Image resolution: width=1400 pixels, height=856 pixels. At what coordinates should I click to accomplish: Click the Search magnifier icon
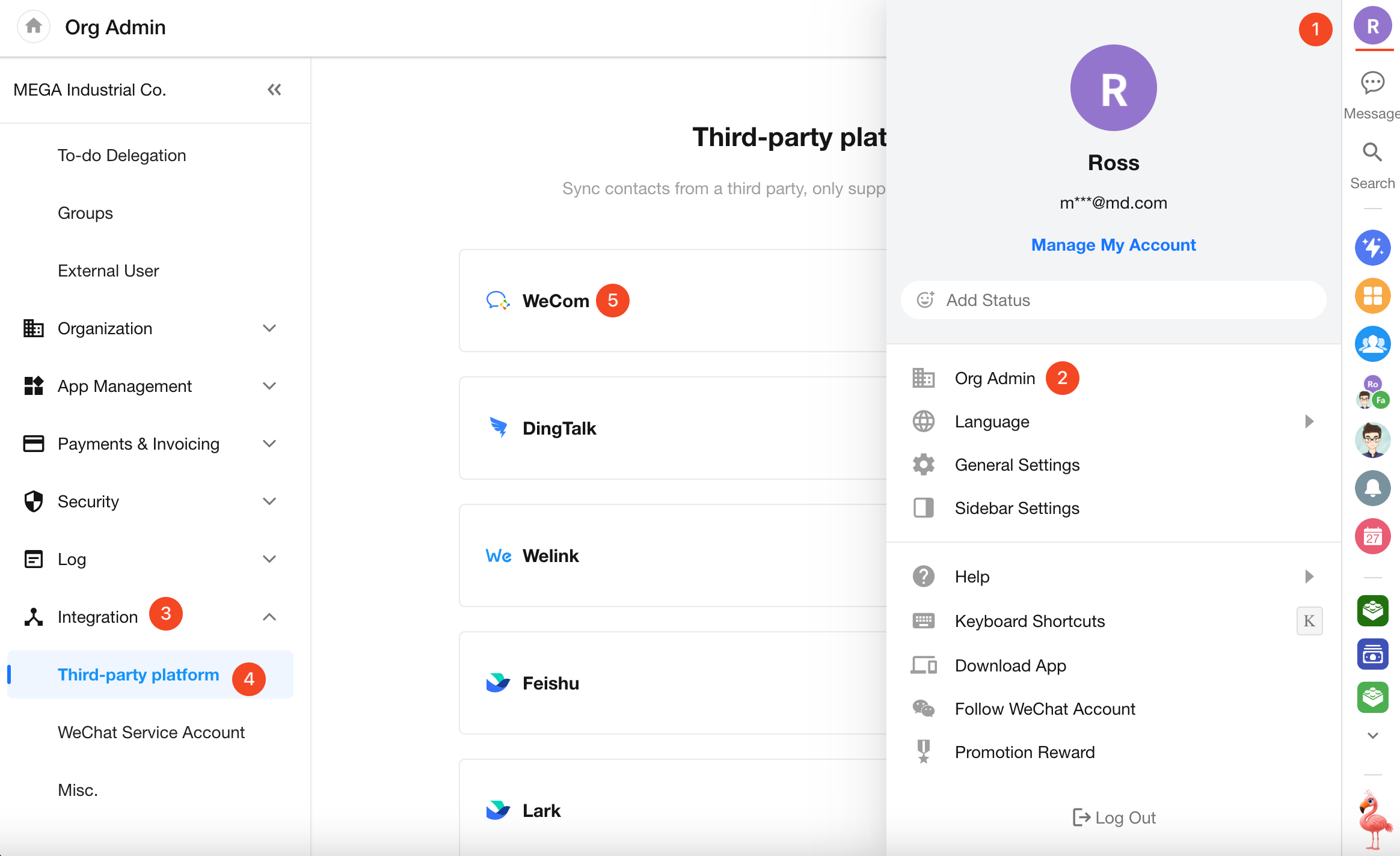tap(1372, 153)
